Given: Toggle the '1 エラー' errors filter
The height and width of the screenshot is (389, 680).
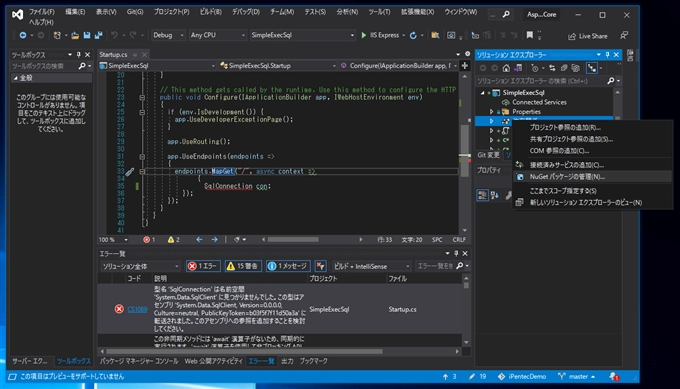Looking at the screenshot, I should tap(203, 266).
